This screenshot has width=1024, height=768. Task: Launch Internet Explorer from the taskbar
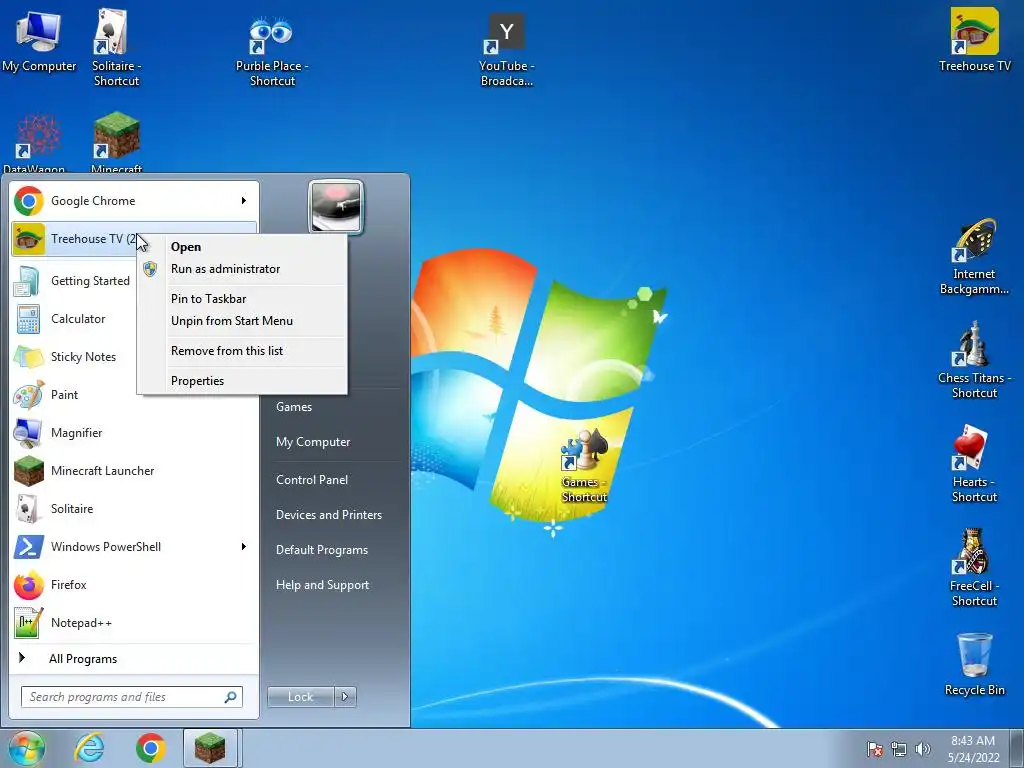click(89, 748)
